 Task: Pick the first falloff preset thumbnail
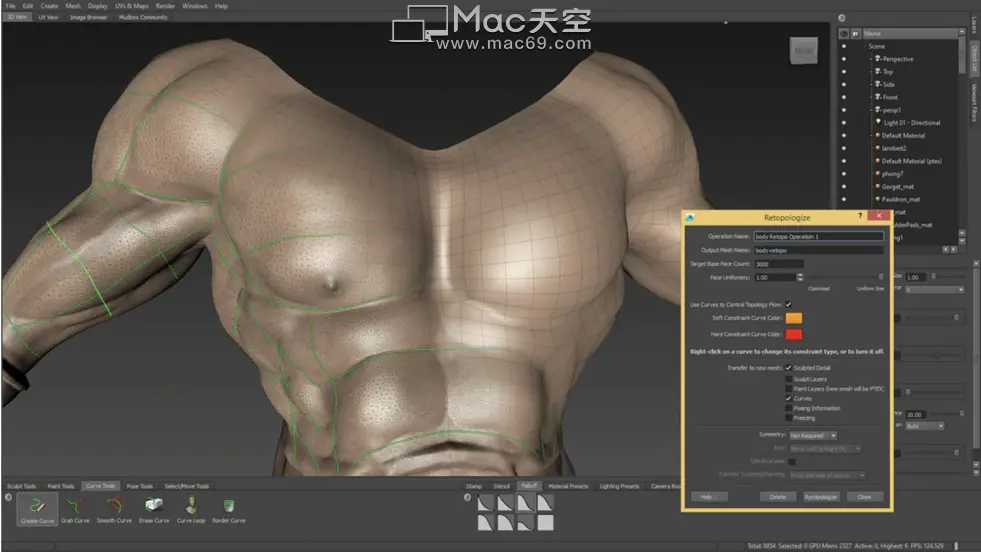[484, 505]
